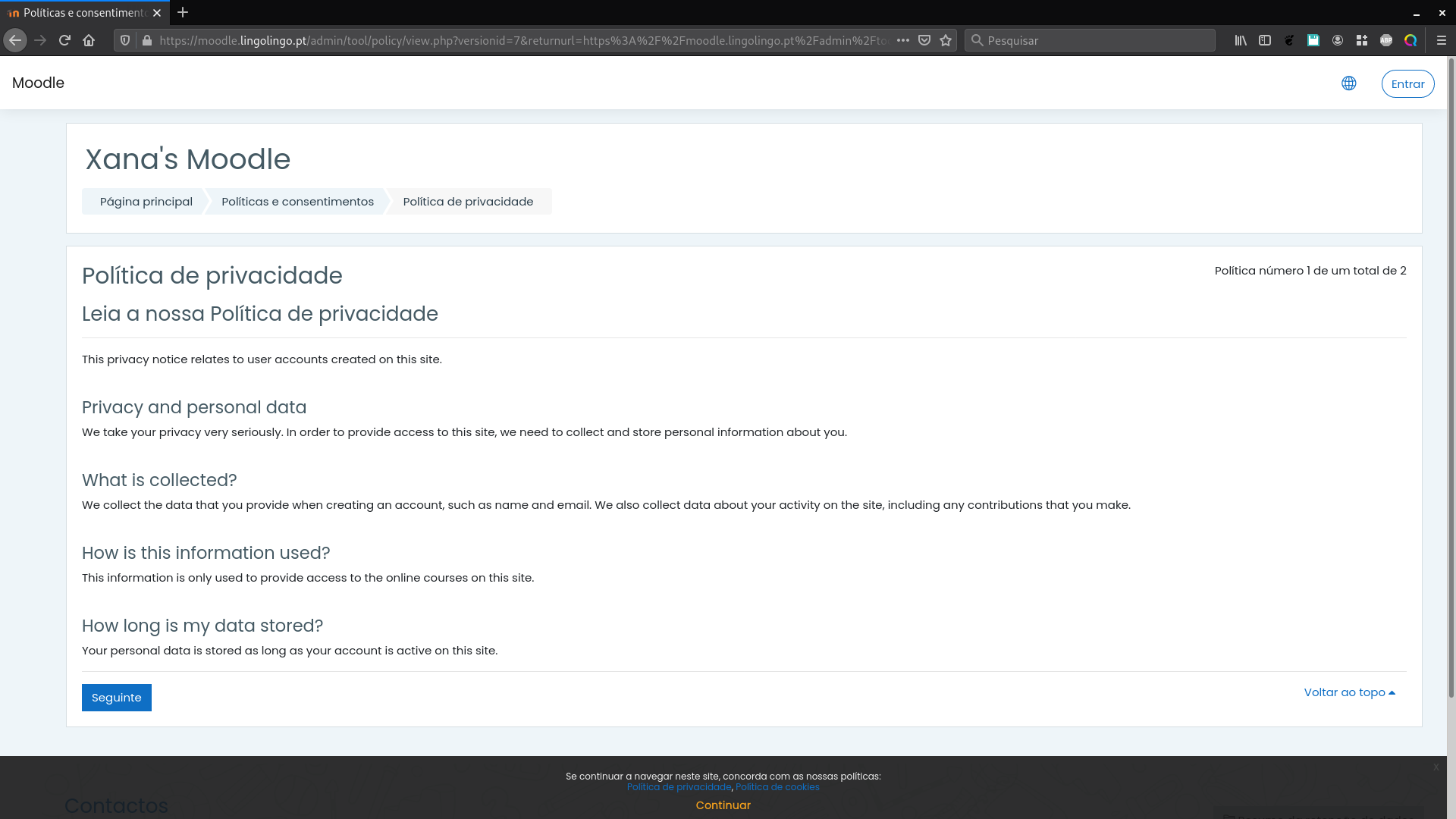View site security padlock information

pos(146,40)
